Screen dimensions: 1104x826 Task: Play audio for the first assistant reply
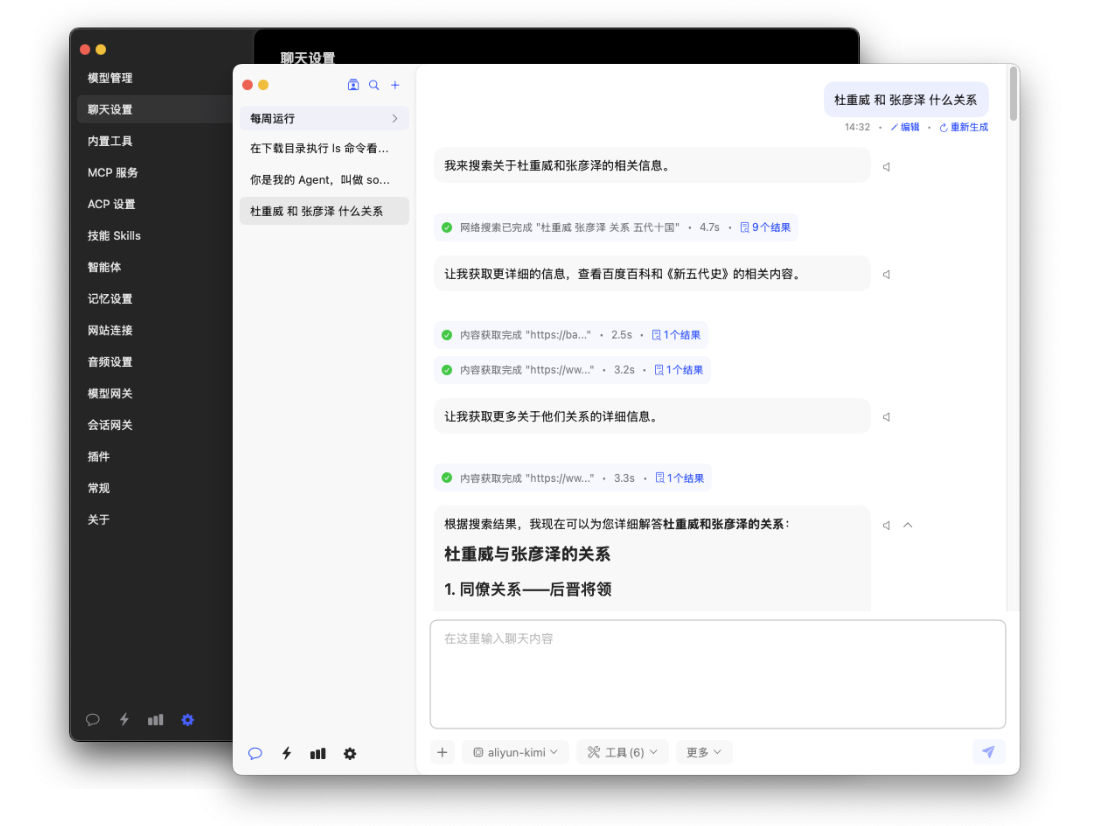(886, 167)
